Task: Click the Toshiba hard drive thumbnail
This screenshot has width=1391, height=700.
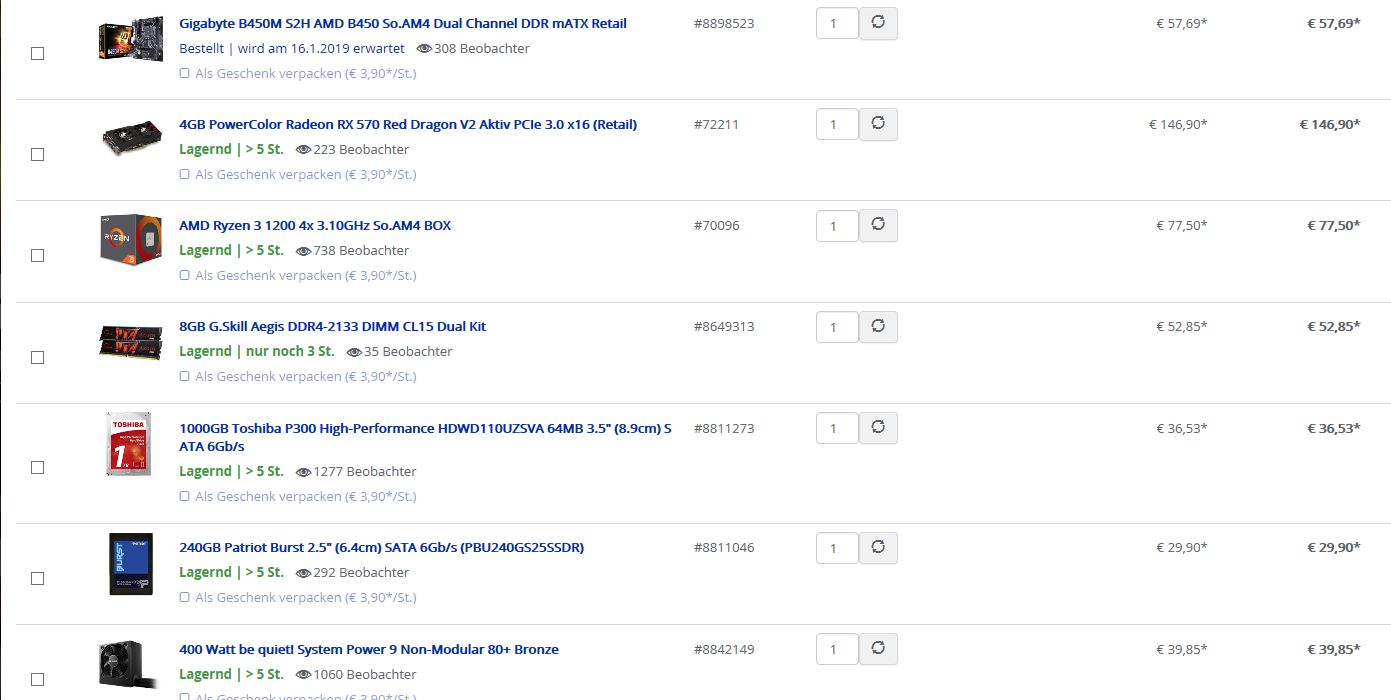Action: point(129,444)
